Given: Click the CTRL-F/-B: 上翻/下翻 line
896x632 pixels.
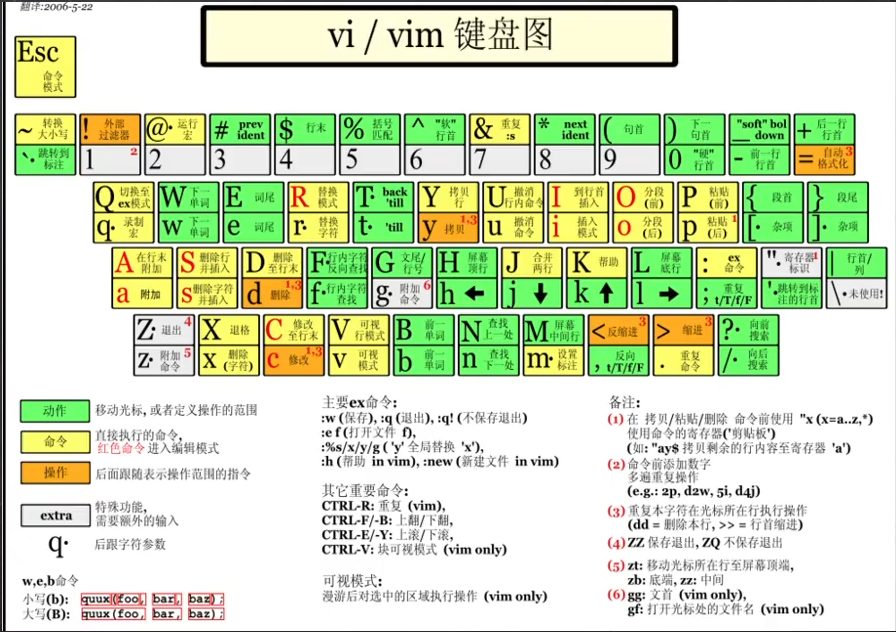Looking at the screenshot, I should click(x=387, y=520).
